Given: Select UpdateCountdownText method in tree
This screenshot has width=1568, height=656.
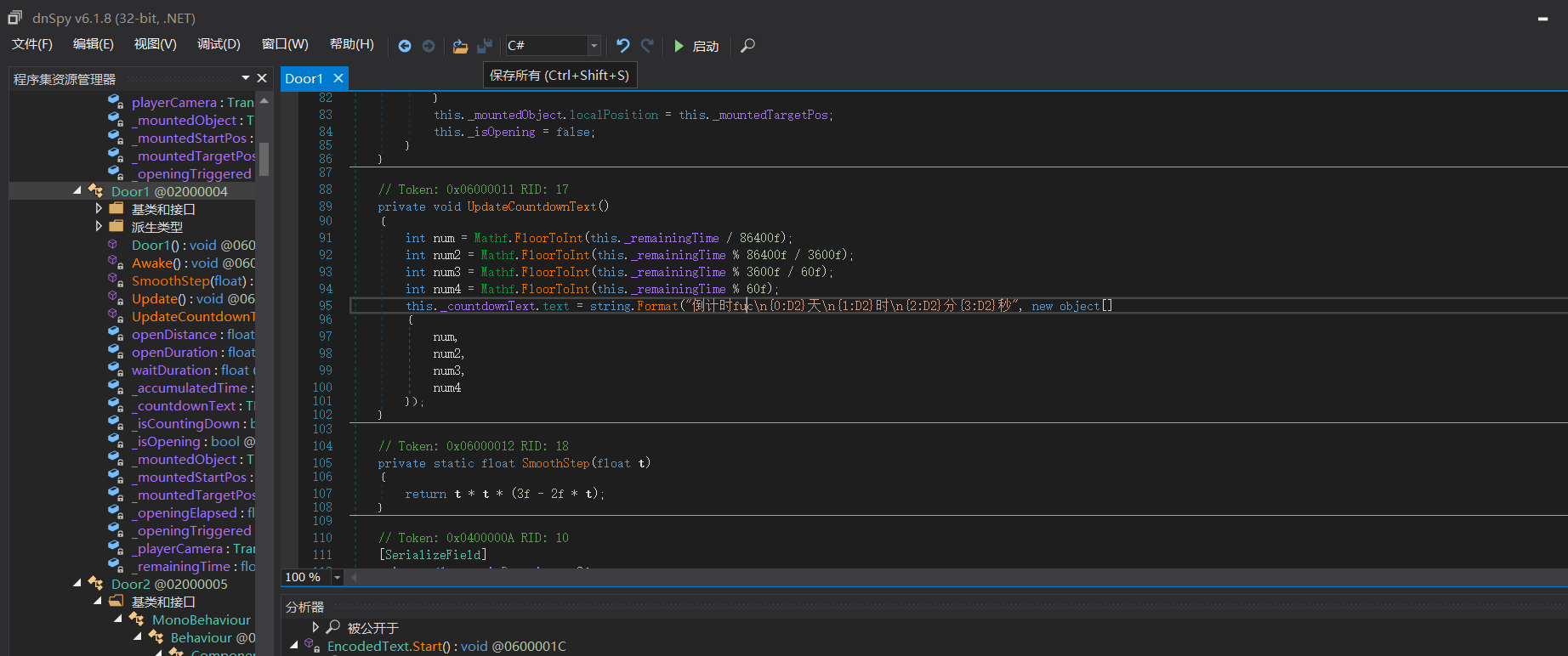Looking at the screenshot, I should point(192,317).
